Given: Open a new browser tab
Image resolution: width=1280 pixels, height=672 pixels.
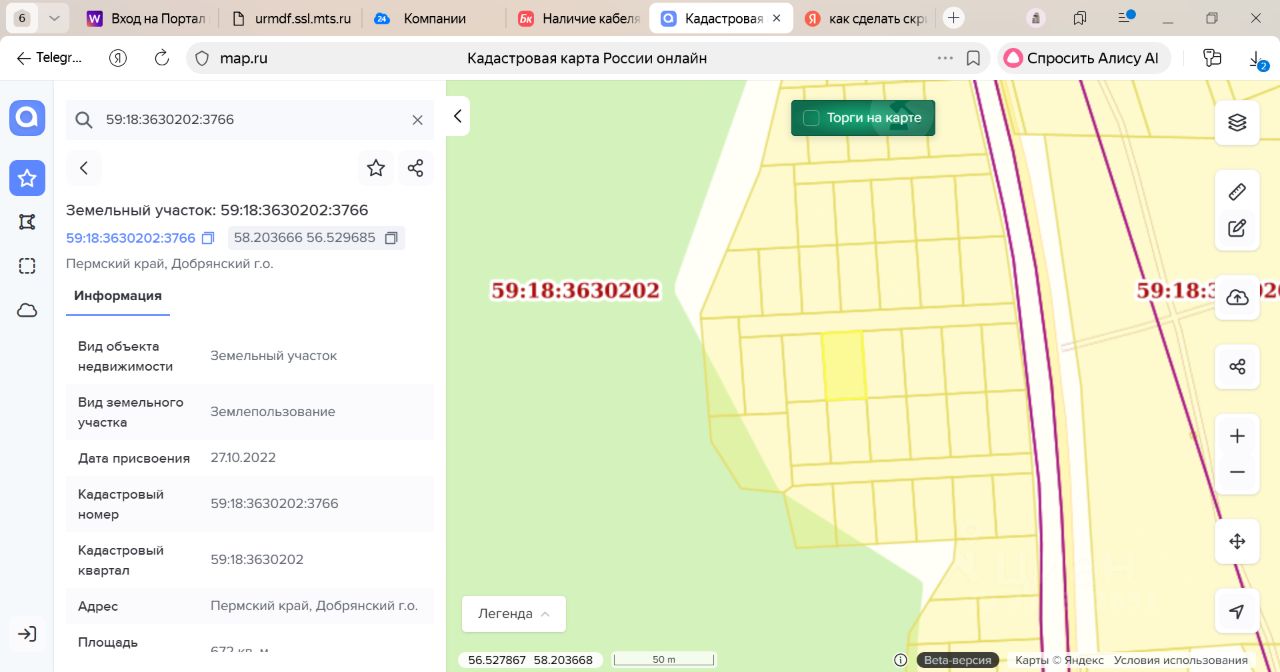Looking at the screenshot, I should pyautogui.click(x=954, y=18).
